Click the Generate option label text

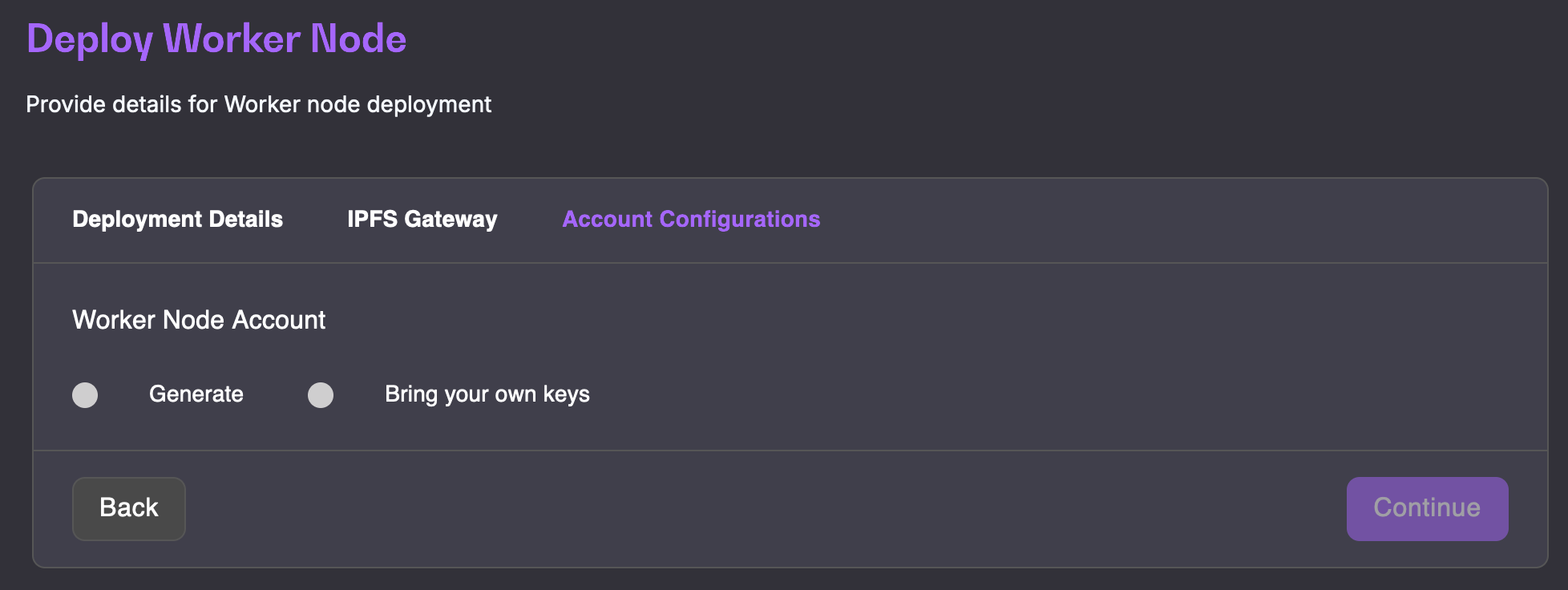tap(196, 394)
